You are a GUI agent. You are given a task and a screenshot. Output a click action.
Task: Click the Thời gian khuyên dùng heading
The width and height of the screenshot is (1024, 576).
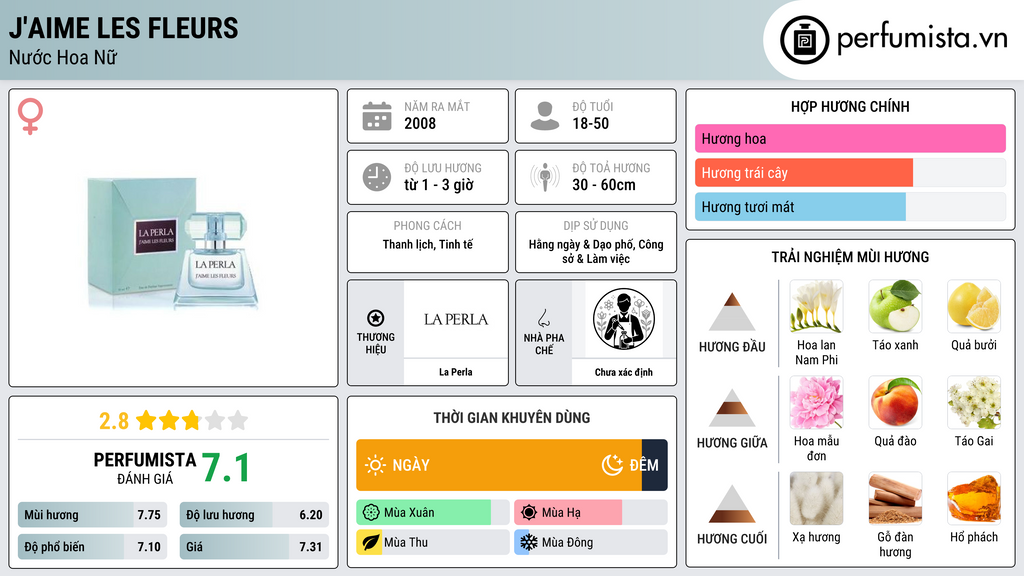pyautogui.click(x=512, y=418)
